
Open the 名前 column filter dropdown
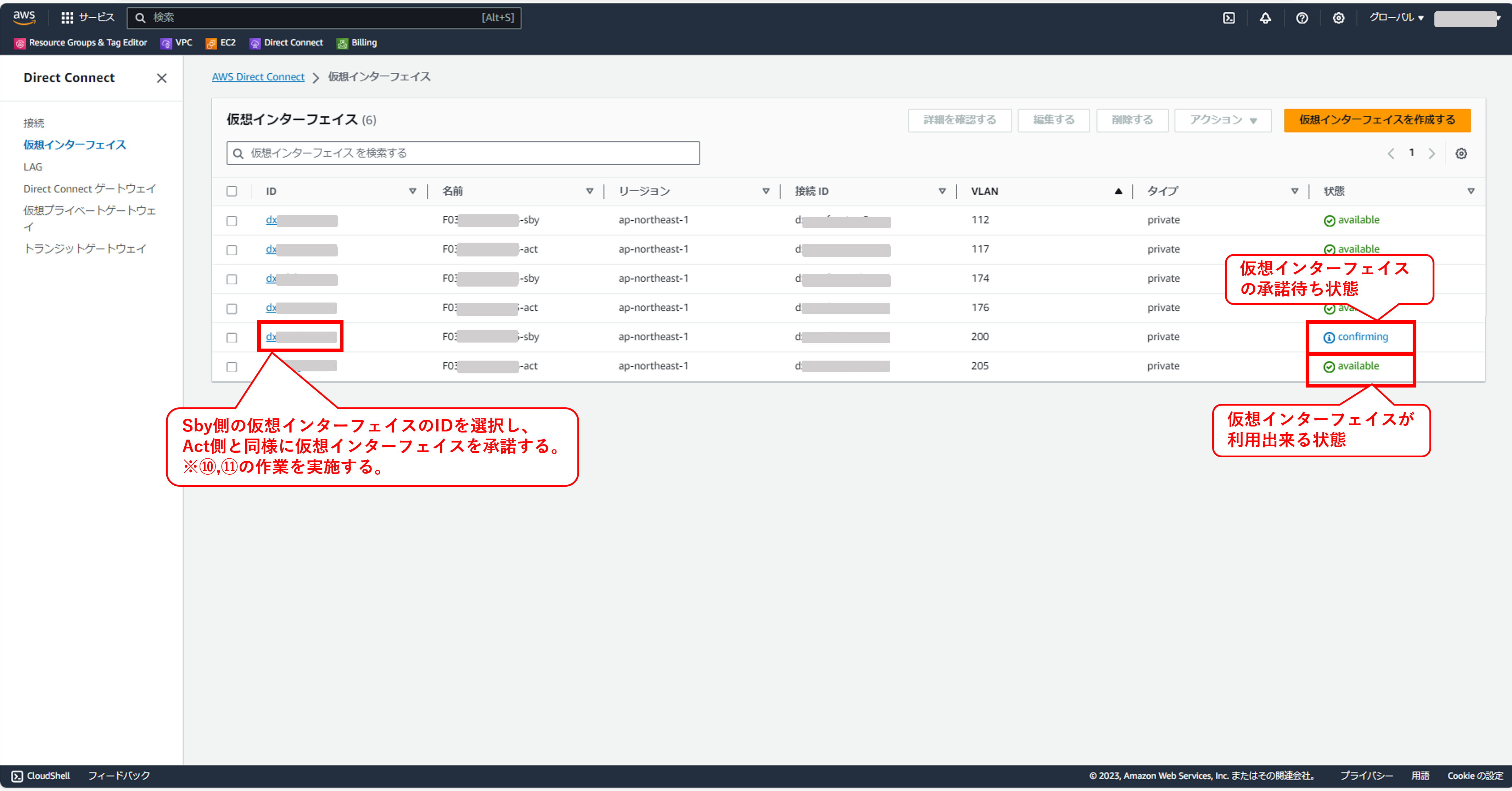(x=589, y=191)
